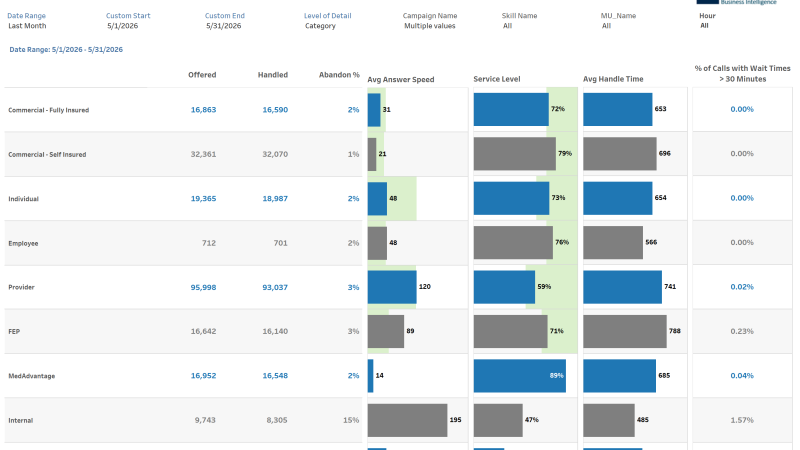Edit the Custom End date 5/31/2026

223,26
